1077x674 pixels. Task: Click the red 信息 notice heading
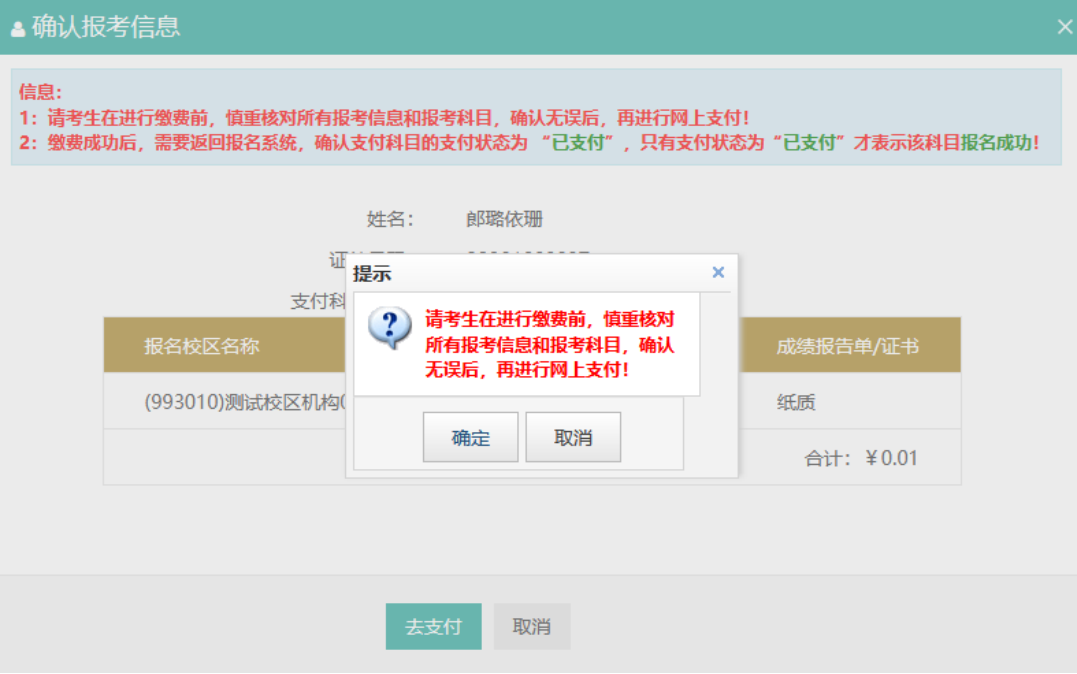40,92
